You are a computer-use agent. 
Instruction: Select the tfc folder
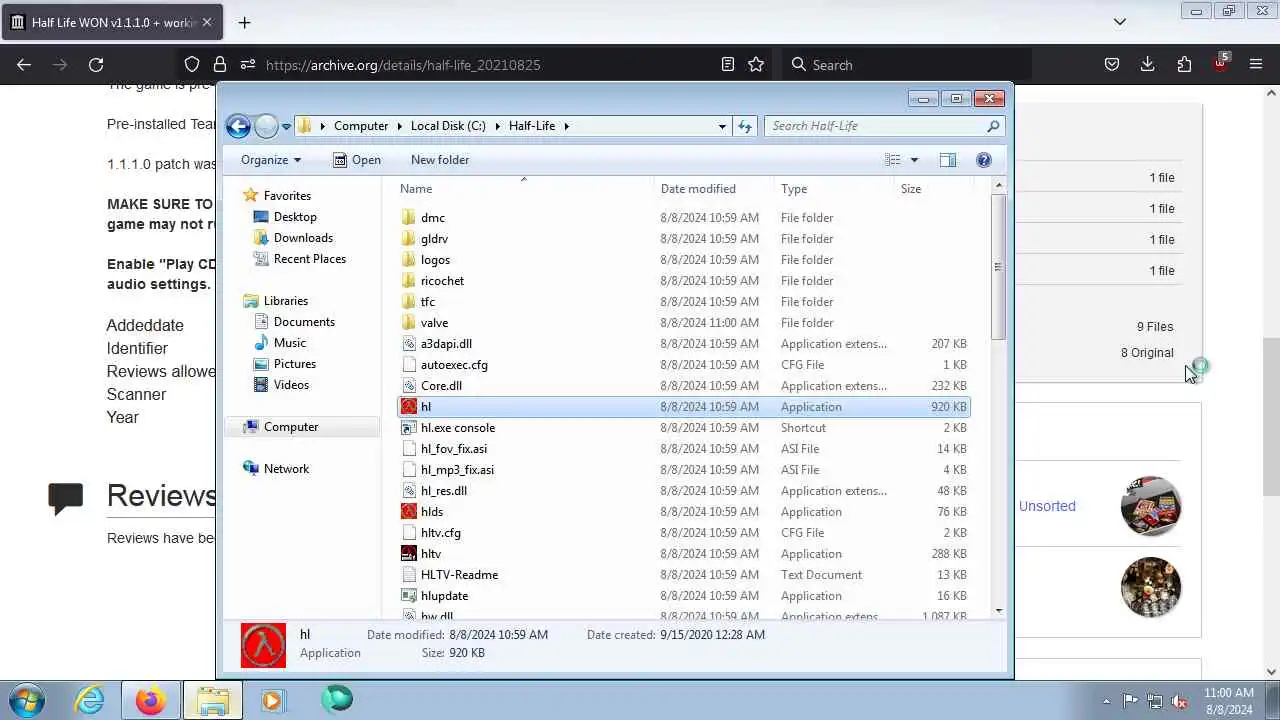point(428,302)
